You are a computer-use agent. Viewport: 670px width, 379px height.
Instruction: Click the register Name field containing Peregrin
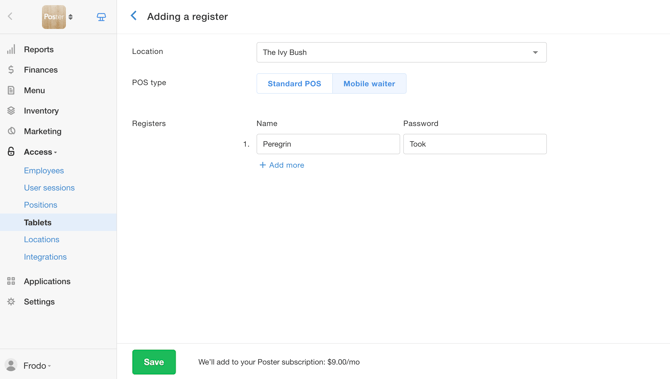[x=328, y=144]
